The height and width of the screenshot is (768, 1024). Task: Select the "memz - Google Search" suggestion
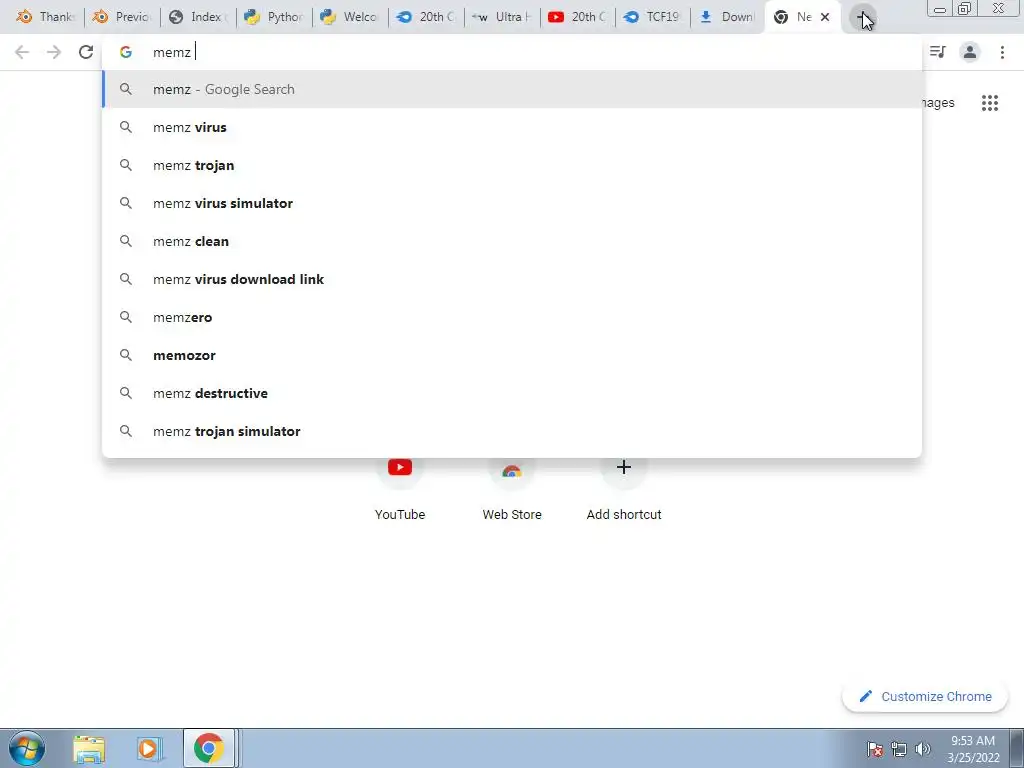pyautogui.click(x=512, y=89)
